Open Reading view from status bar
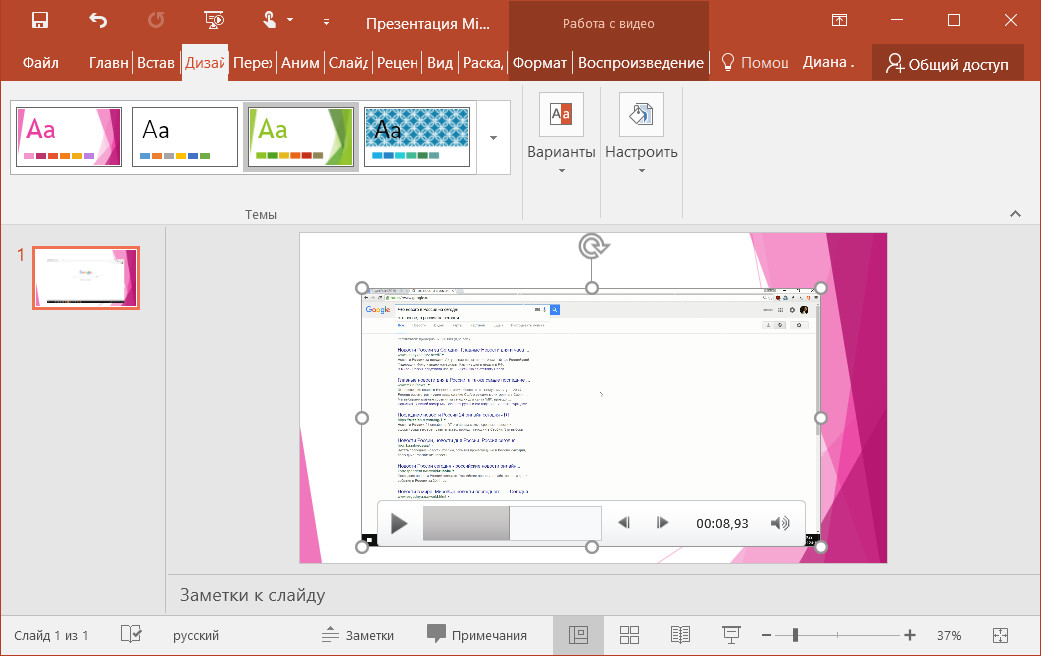Screen dimensions: 1041x656 (x=680, y=634)
